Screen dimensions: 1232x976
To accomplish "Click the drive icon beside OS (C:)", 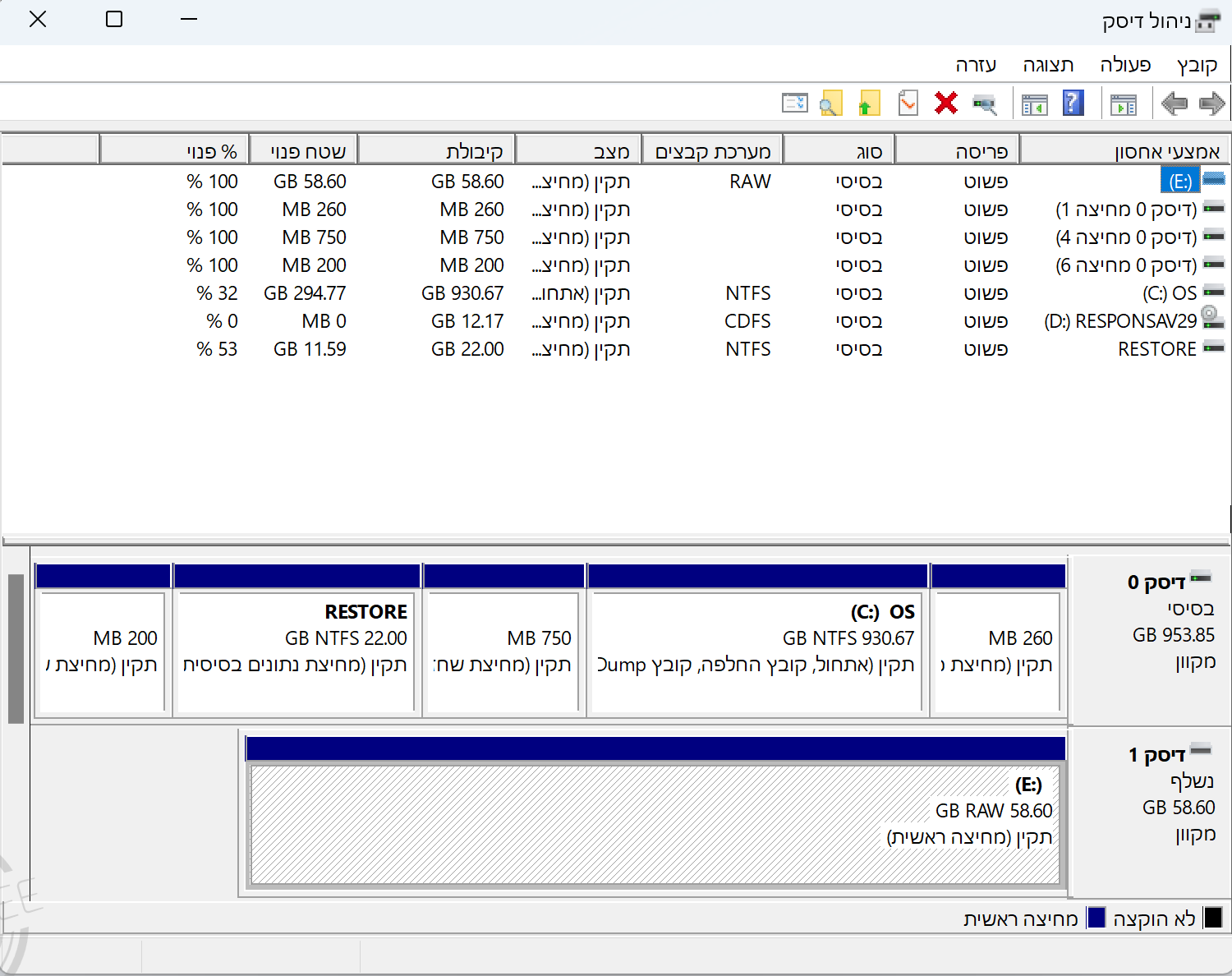I will (1213, 292).
